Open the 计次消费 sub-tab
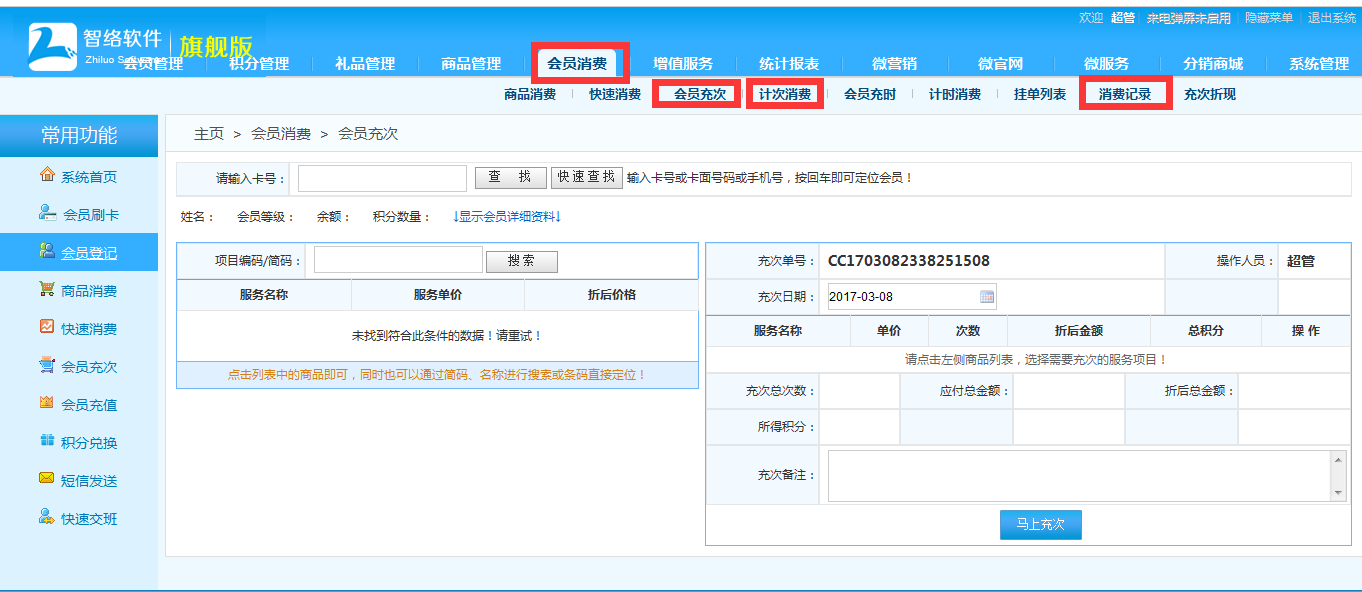This screenshot has width=1362, height=592. point(784,95)
